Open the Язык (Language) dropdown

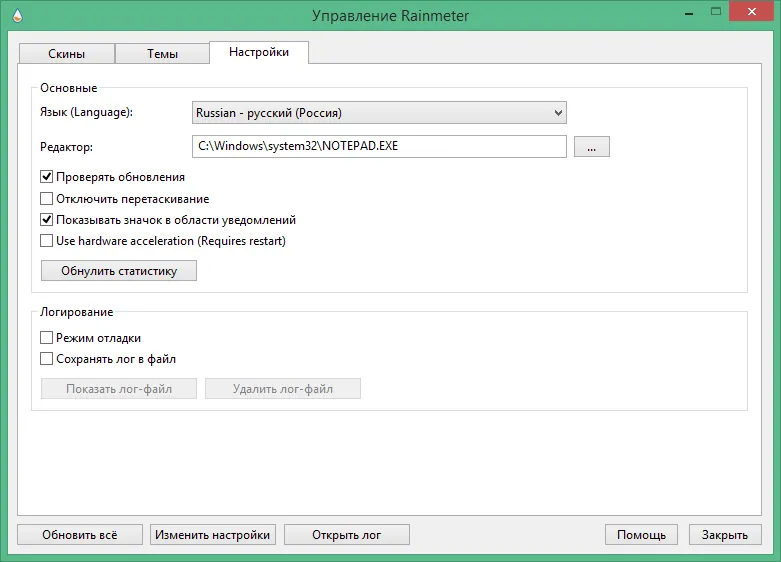pos(379,113)
